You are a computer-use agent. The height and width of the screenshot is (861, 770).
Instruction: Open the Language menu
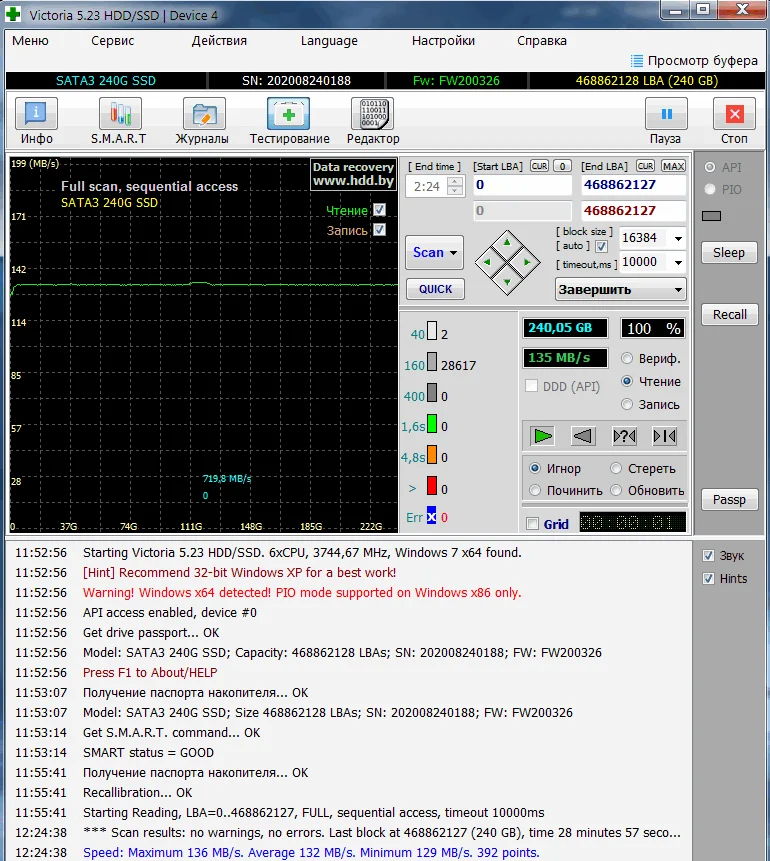point(329,41)
